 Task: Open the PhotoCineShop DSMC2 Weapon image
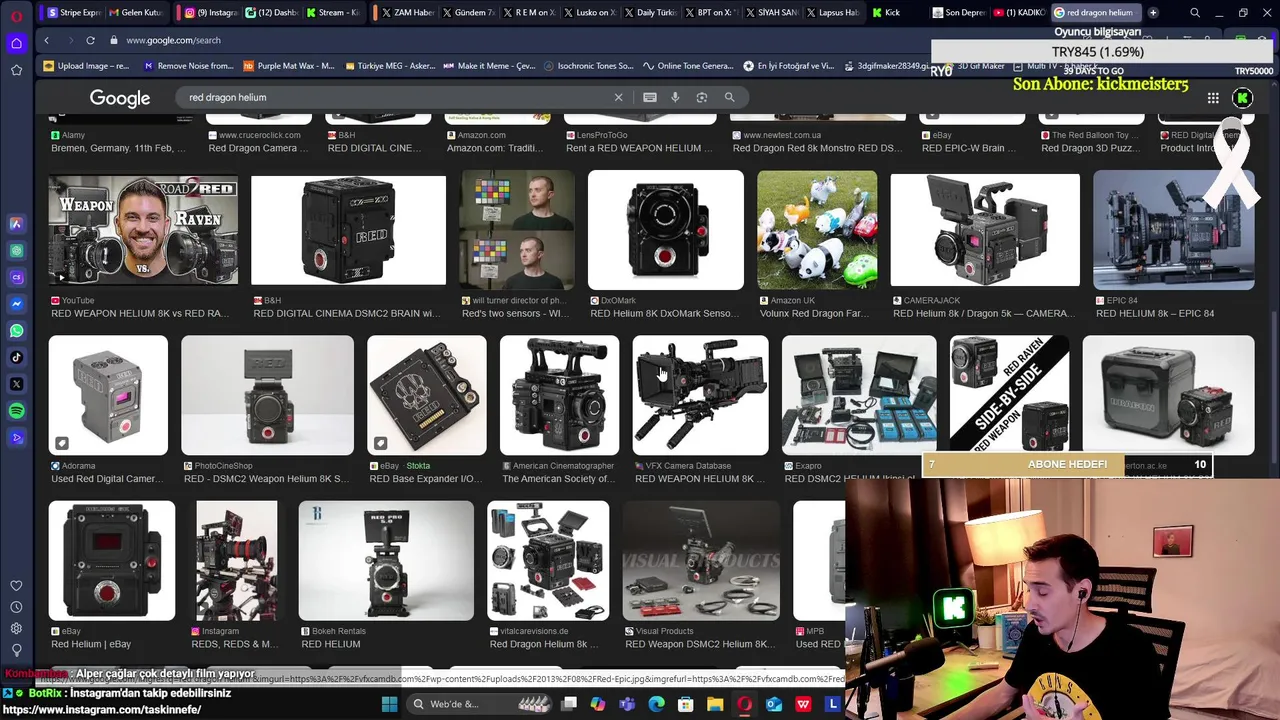click(267, 395)
